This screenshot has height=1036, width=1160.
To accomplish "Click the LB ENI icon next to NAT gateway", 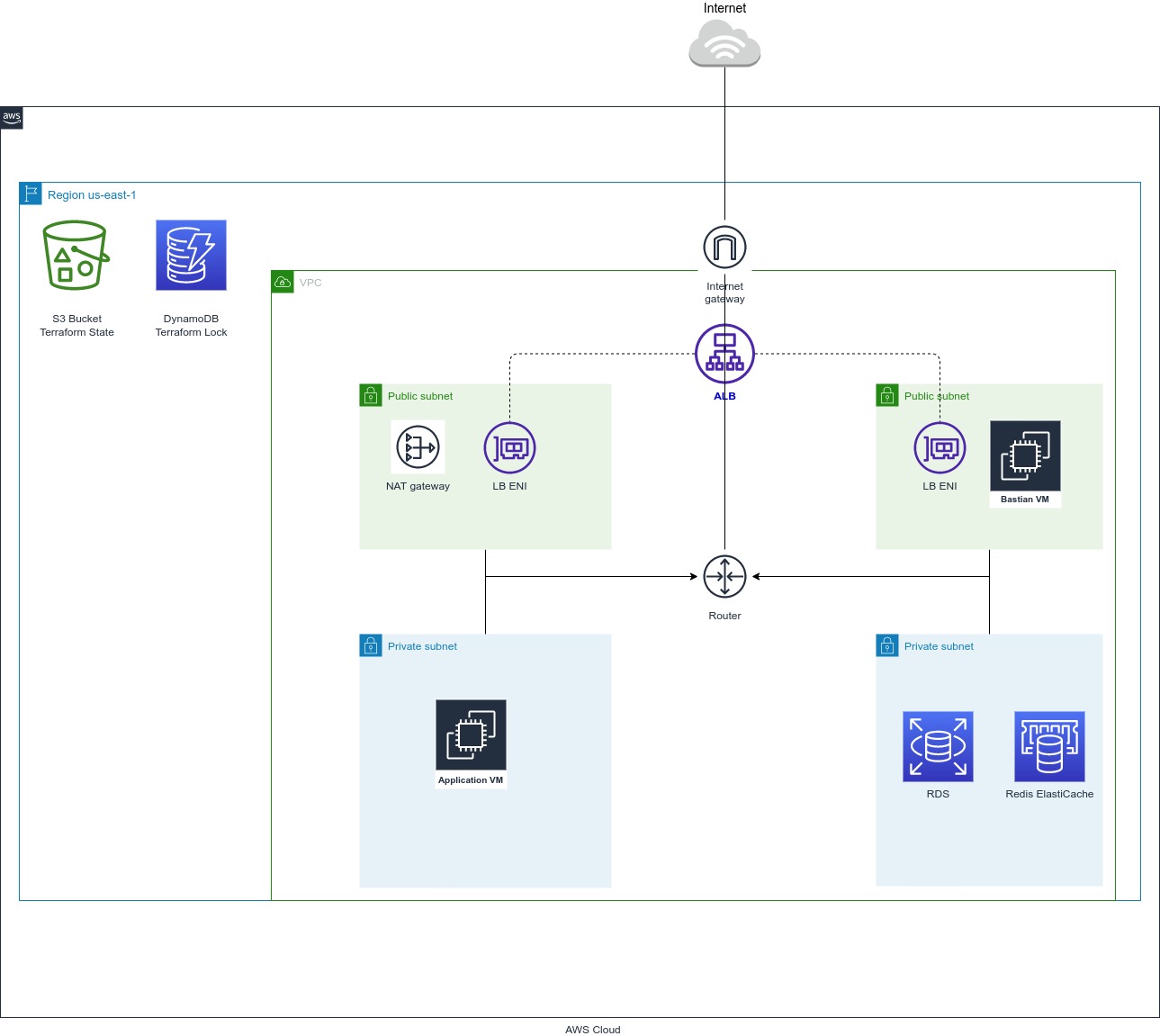I will 509,447.
